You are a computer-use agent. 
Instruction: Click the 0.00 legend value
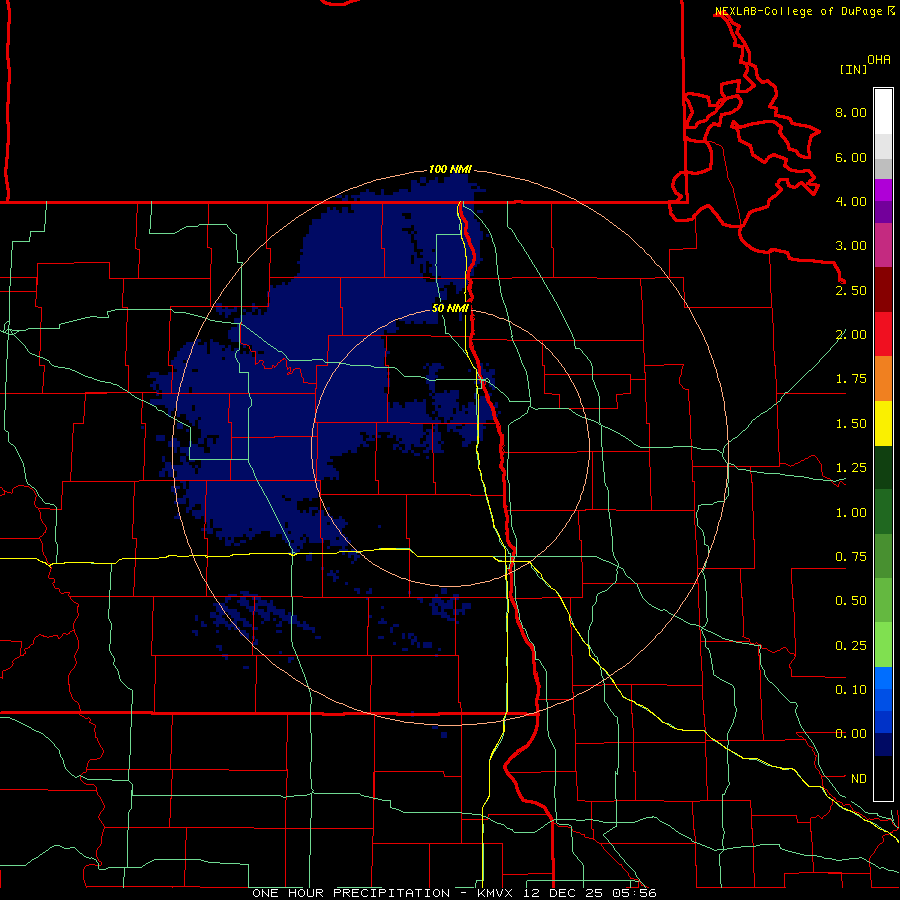pos(851,734)
